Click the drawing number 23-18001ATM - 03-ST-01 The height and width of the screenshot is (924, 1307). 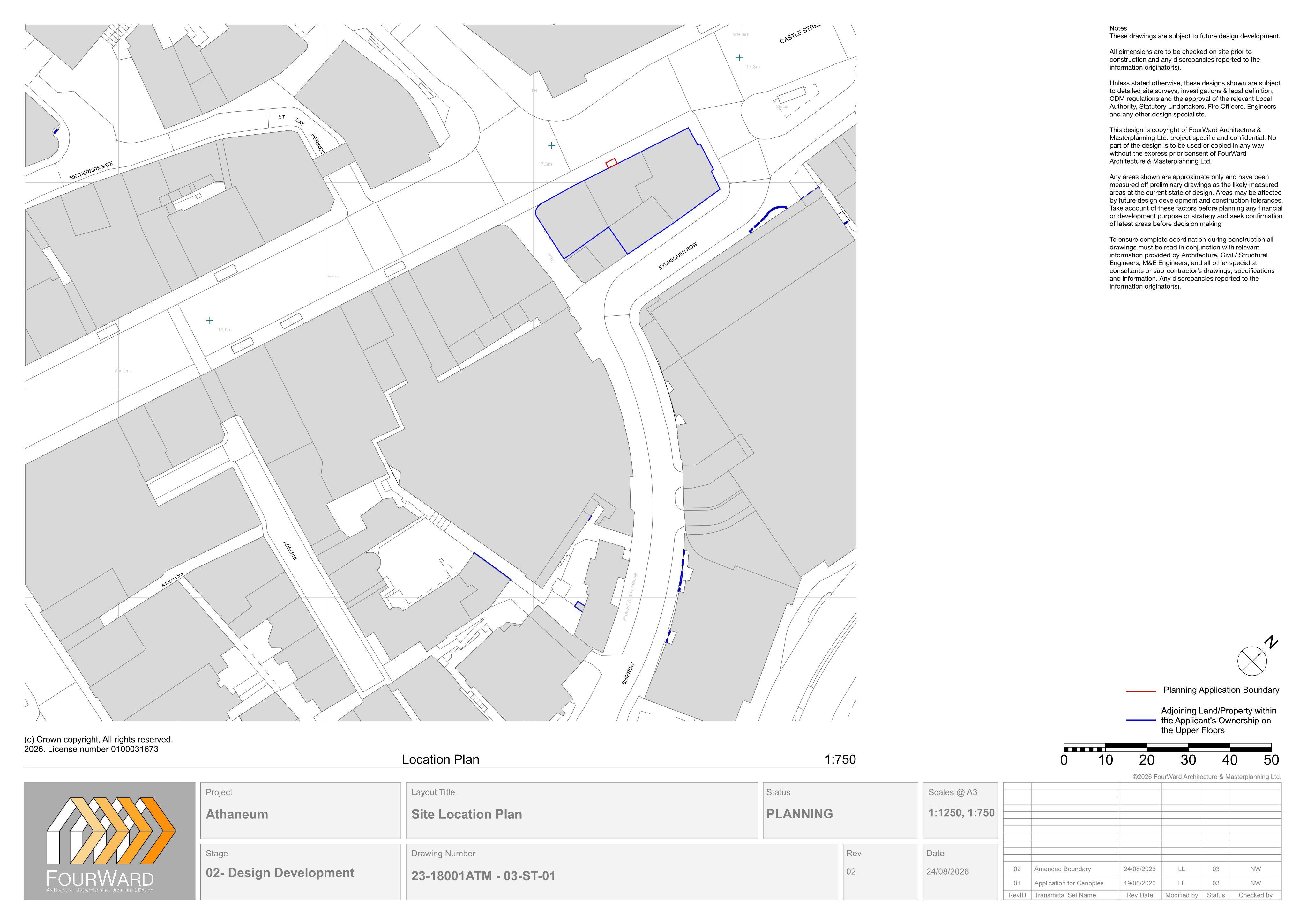click(x=483, y=876)
